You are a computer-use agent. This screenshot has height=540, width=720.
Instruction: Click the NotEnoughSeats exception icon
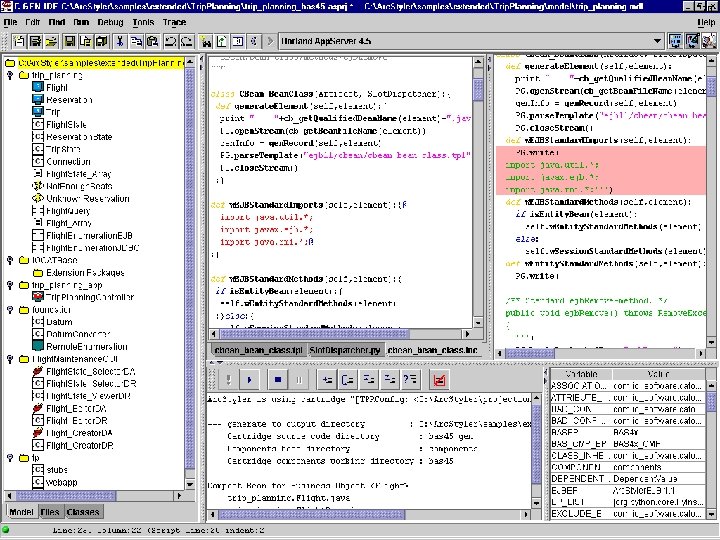(37, 186)
